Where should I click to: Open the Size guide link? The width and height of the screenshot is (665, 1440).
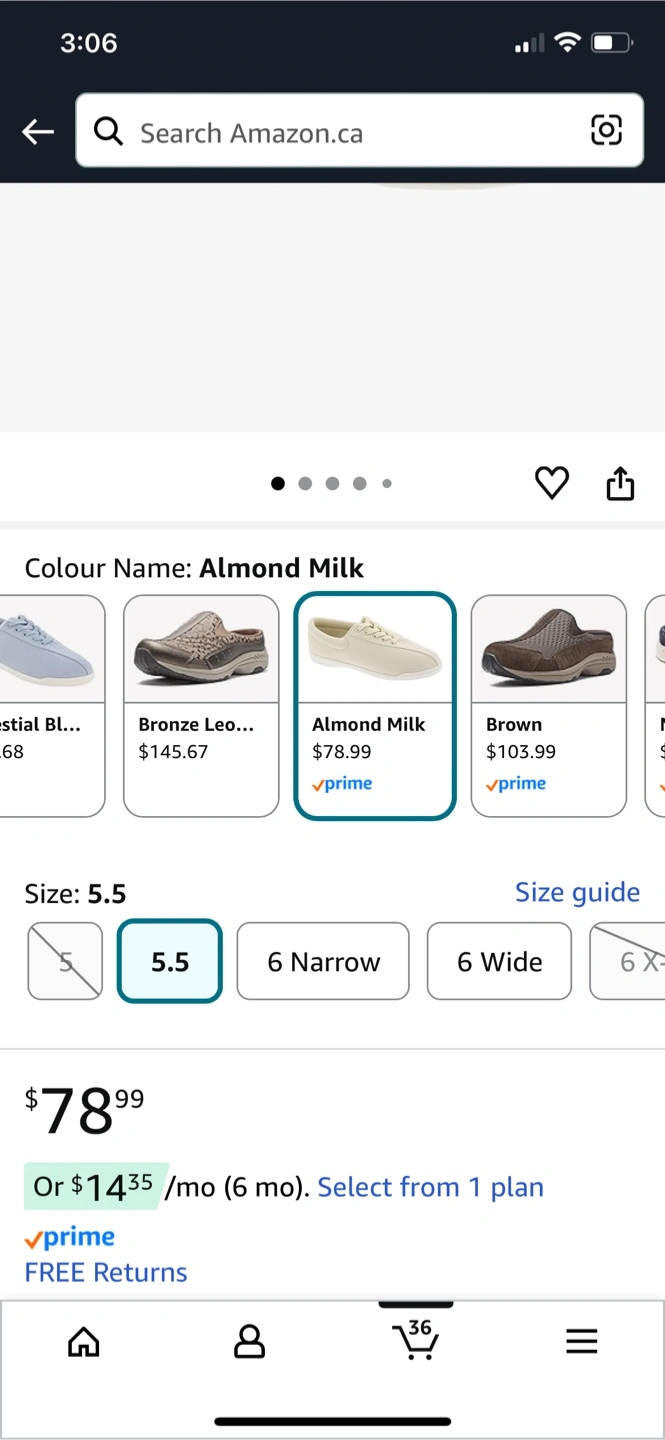577,892
